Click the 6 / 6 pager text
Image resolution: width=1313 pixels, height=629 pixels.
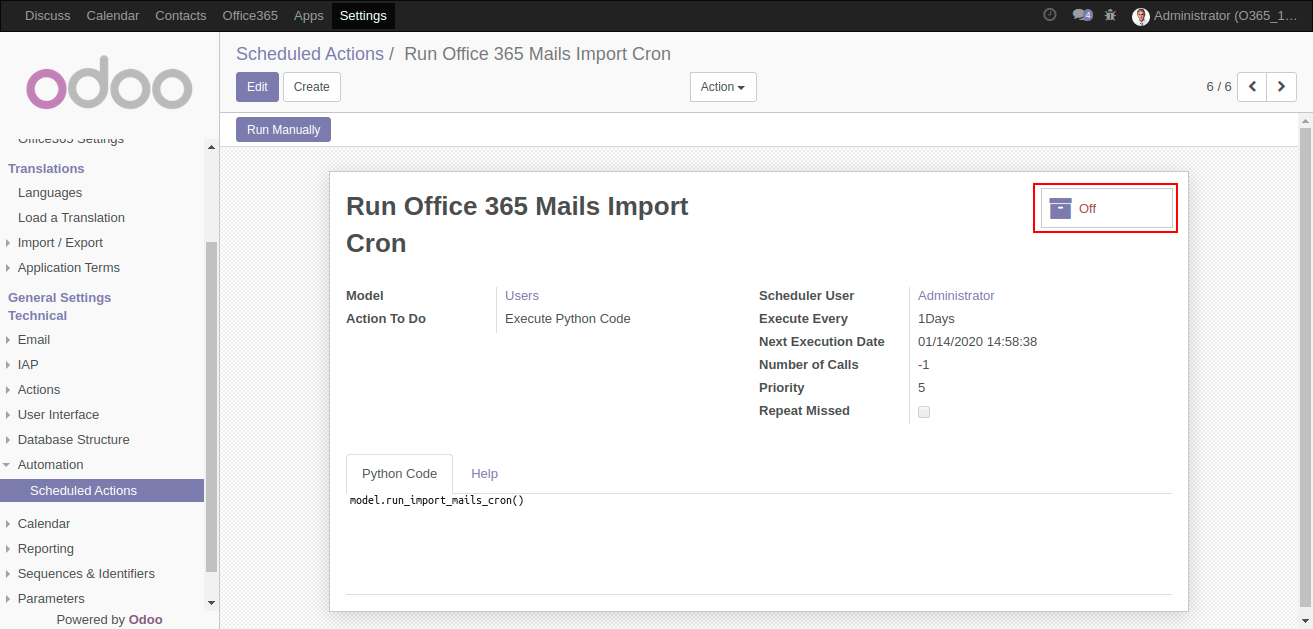tap(1219, 87)
